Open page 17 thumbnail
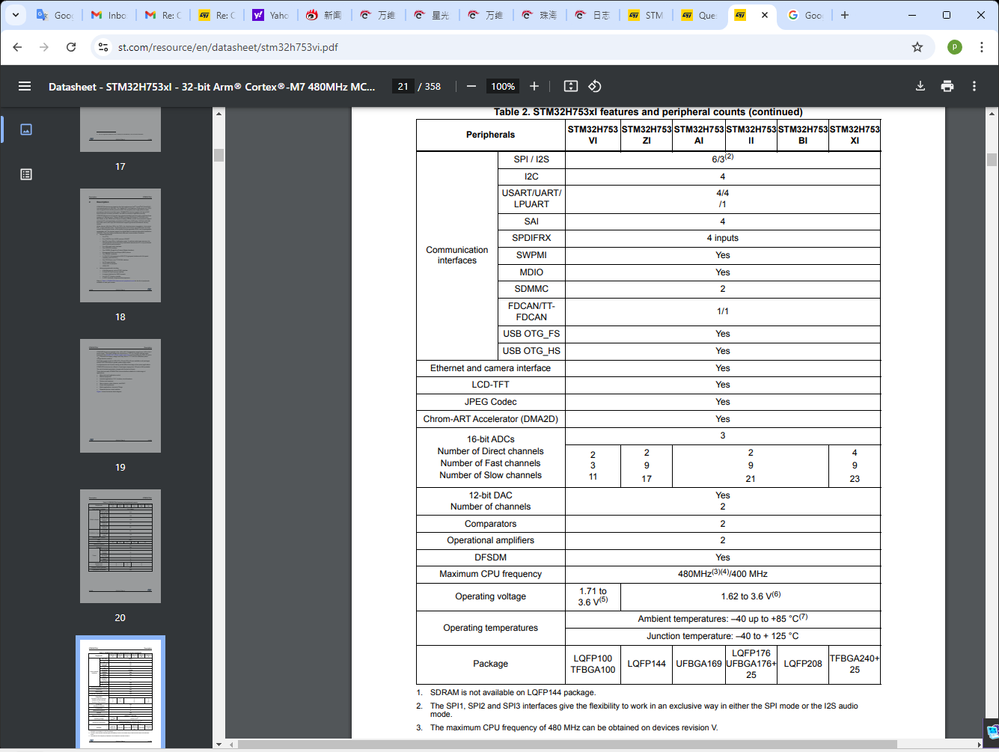The width and height of the screenshot is (999, 752). pos(120,129)
